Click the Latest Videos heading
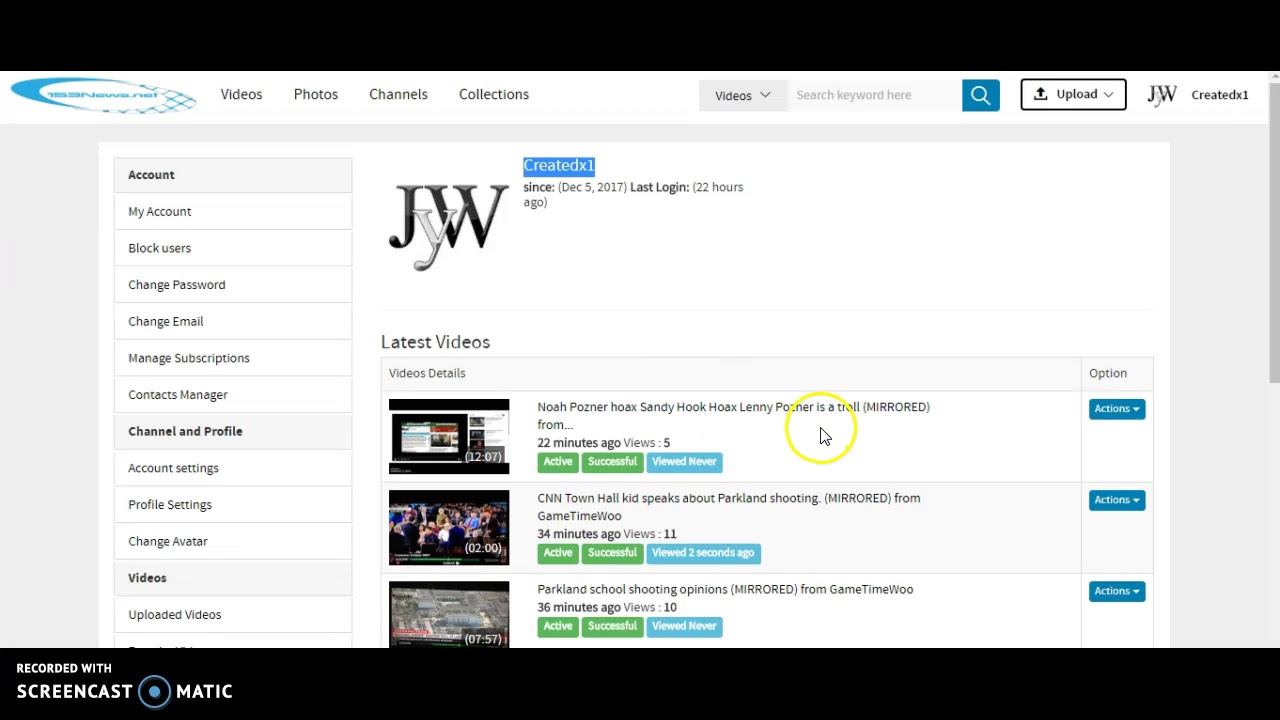Screen dimensions: 1280x720 point(435,342)
